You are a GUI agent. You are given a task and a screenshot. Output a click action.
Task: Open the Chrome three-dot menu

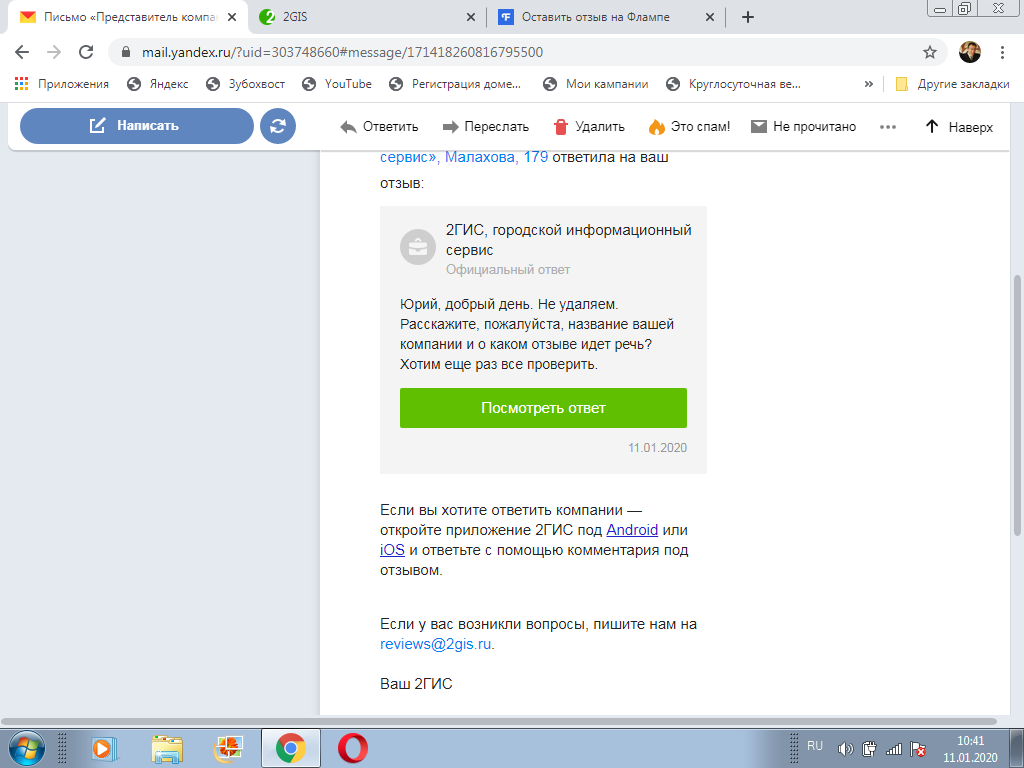[1002, 52]
